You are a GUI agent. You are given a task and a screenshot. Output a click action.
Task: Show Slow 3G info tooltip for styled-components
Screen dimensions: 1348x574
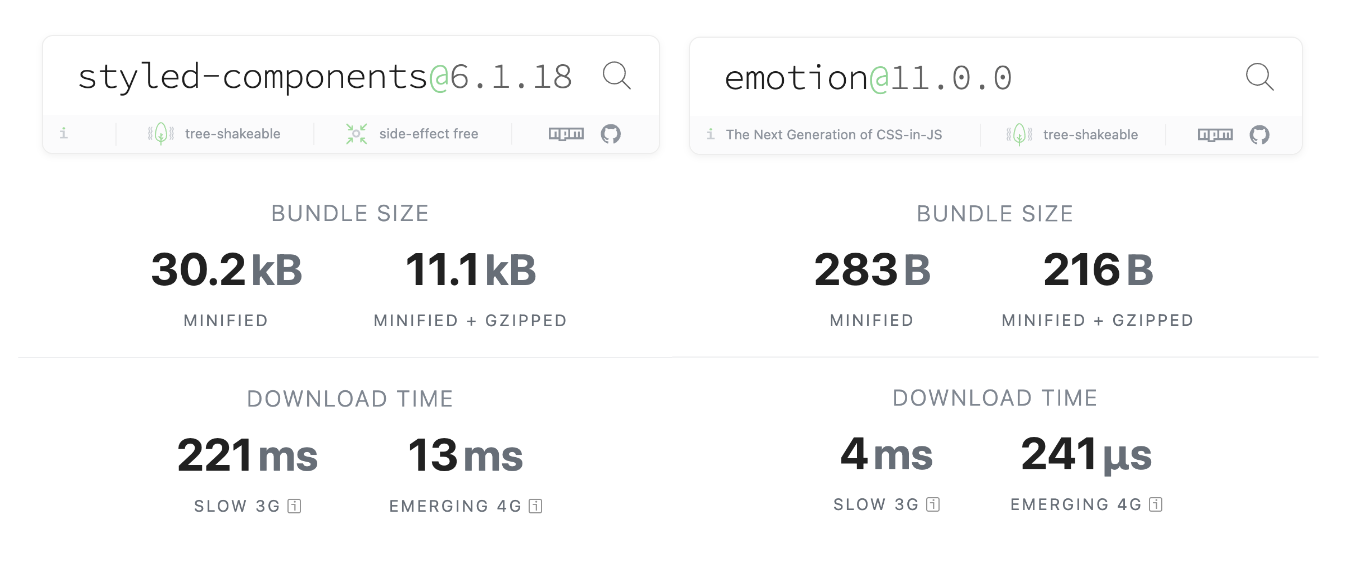294,506
